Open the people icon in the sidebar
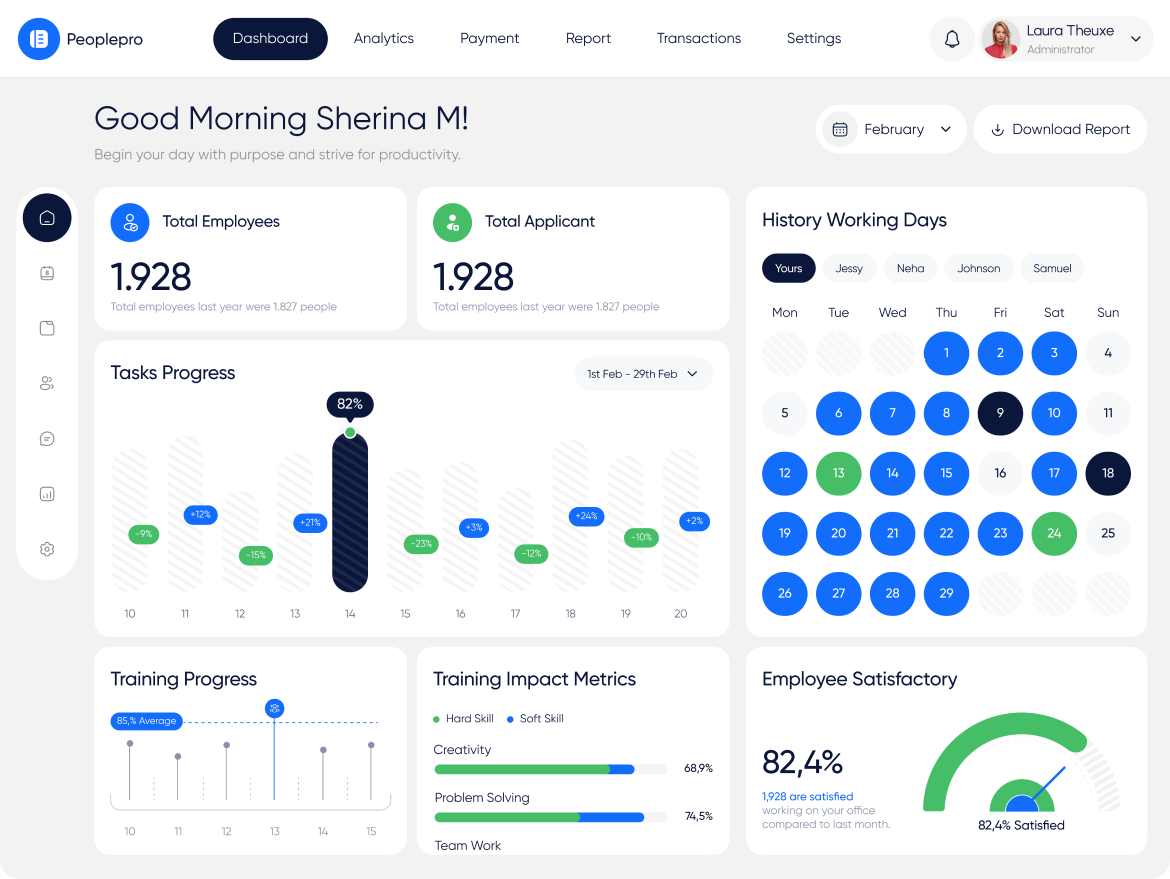Screen dimensions: 1170x879 pos(47,383)
